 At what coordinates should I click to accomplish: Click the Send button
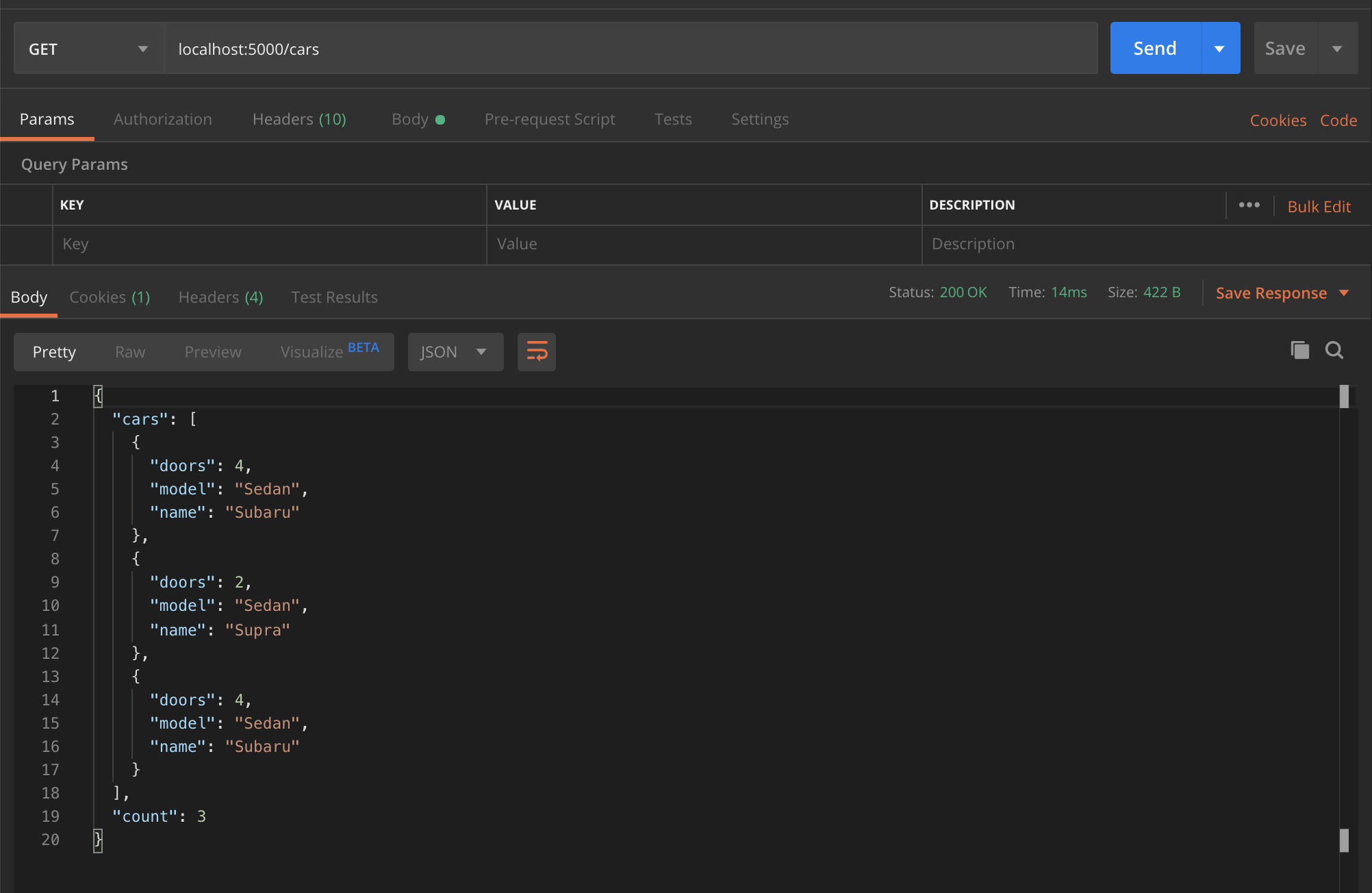[1155, 47]
